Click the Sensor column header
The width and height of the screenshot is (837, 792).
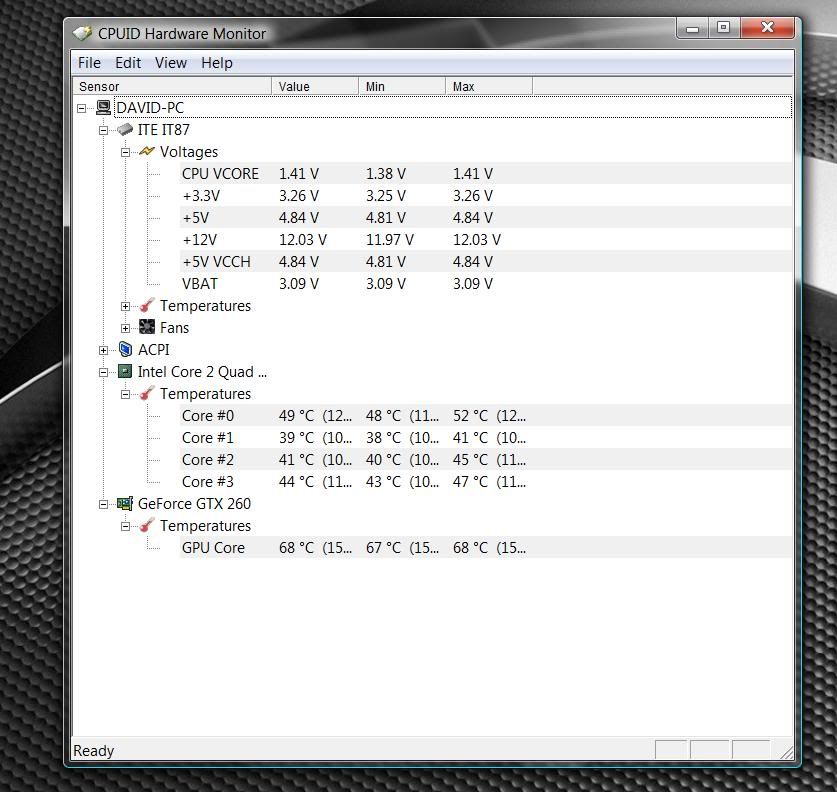(x=171, y=87)
